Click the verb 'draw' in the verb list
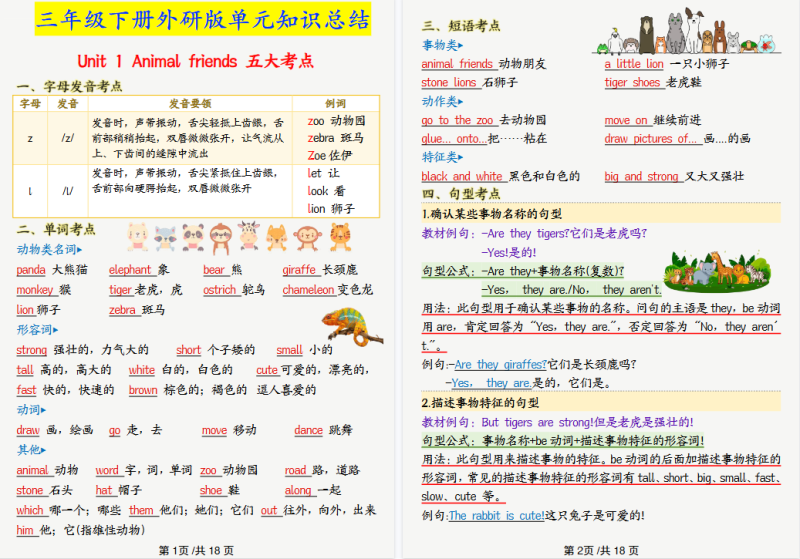Image resolution: width=800 pixels, height=559 pixels. tap(28, 430)
